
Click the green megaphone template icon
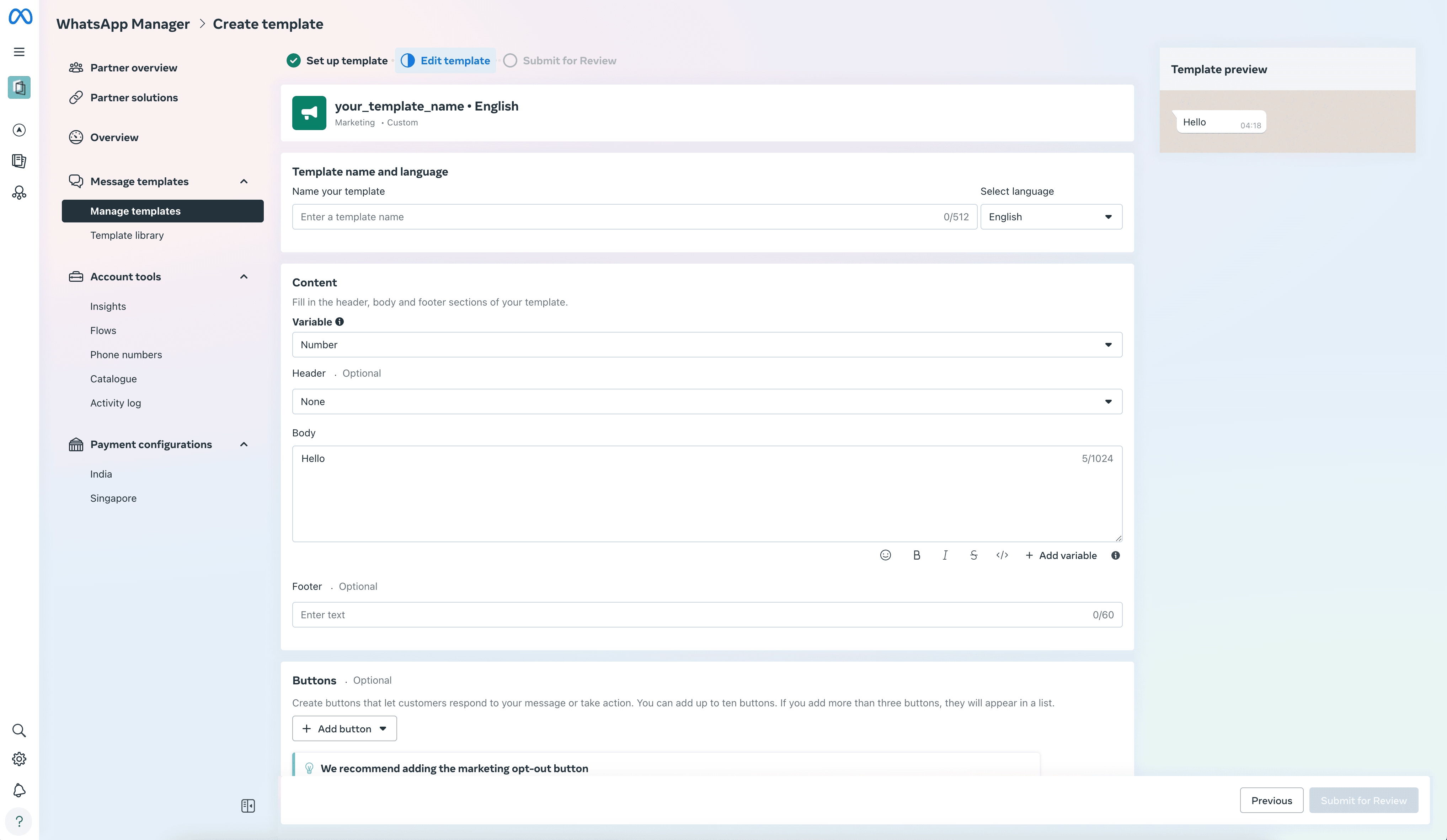click(309, 113)
